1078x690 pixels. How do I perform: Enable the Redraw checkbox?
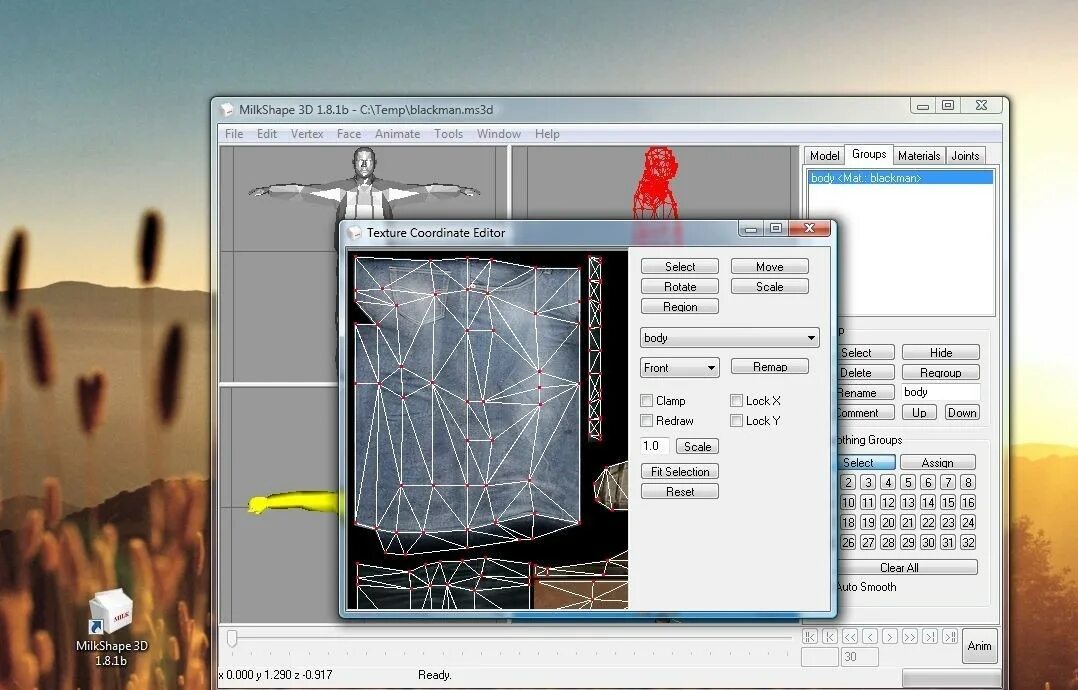click(646, 421)
